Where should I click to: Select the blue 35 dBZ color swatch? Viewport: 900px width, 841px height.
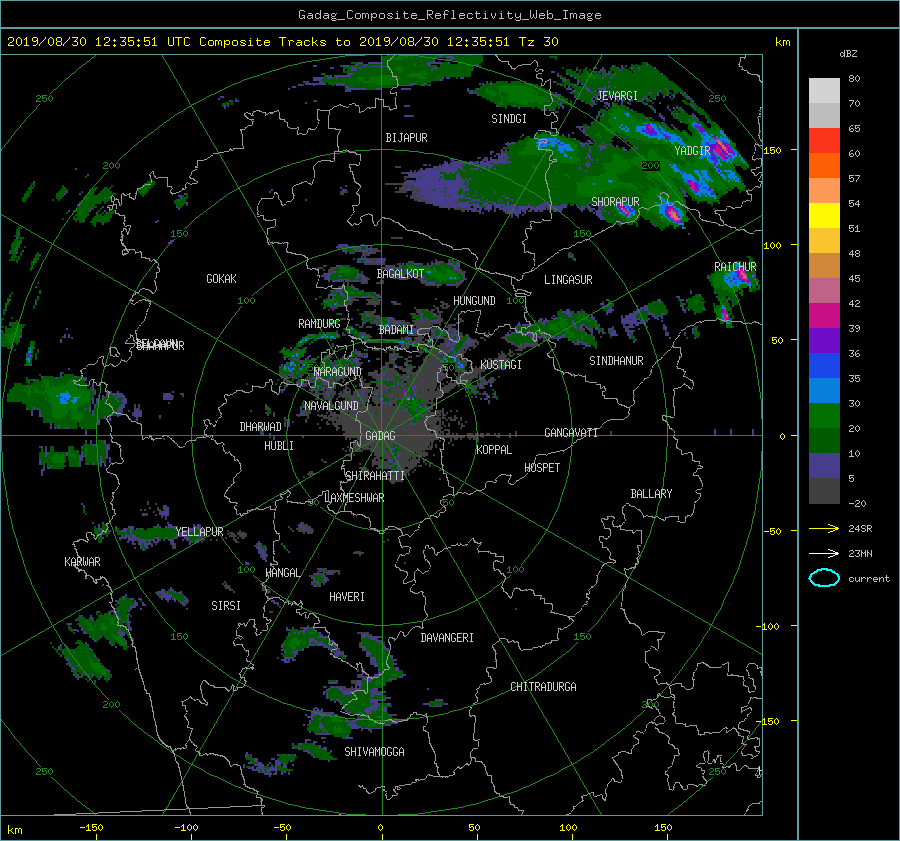tap(824, 366)
